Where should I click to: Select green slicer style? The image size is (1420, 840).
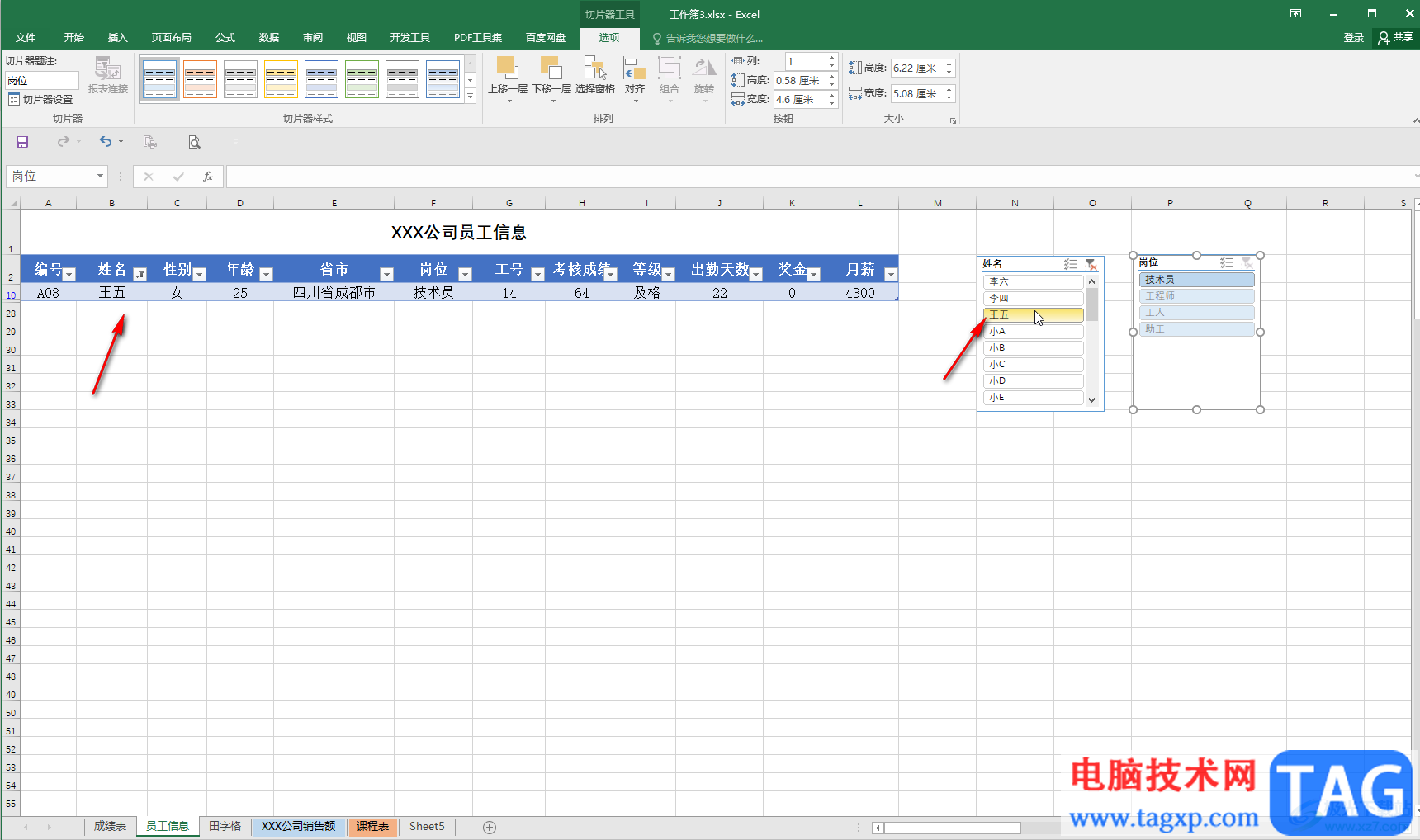(362, 79)
